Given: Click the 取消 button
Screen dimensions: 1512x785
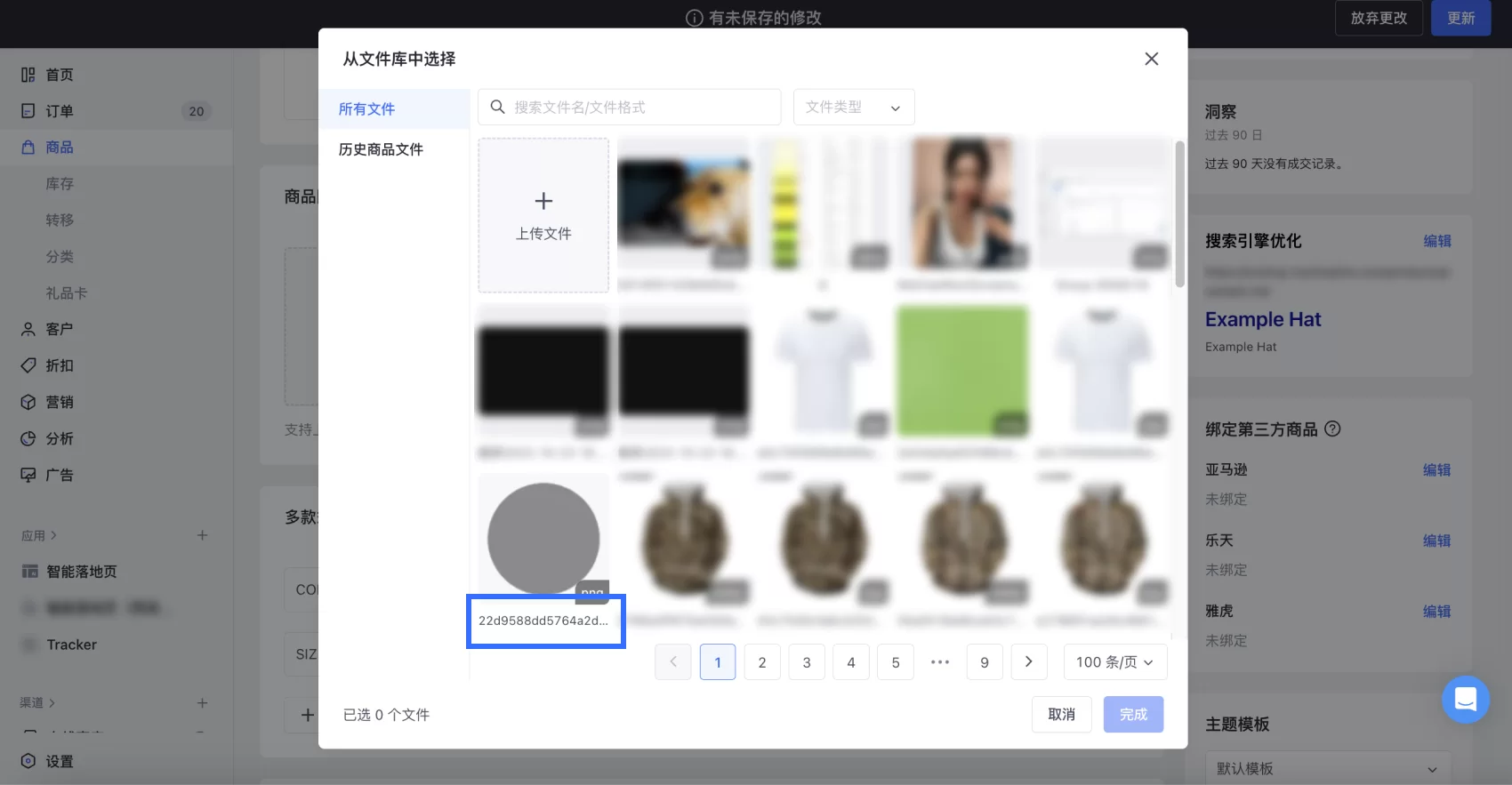Looking at the screenshot, I should [1061, 714].
